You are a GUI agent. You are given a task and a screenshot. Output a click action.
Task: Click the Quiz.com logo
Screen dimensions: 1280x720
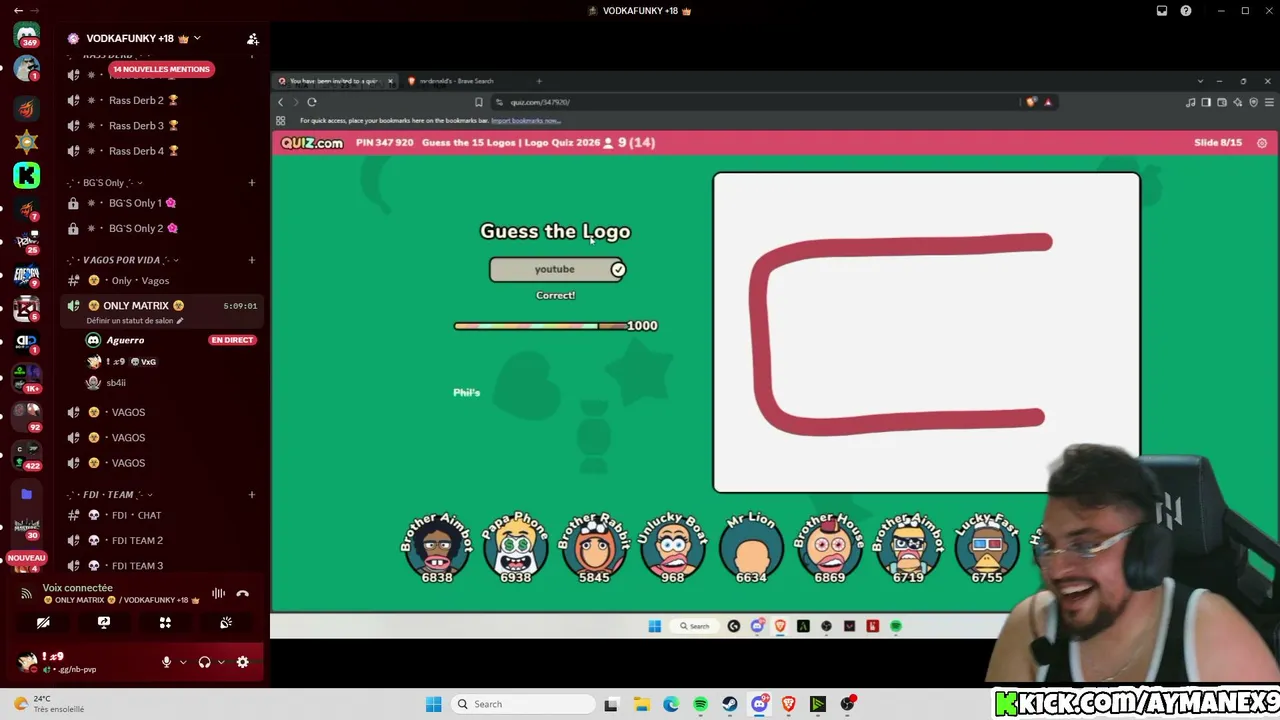312,143
